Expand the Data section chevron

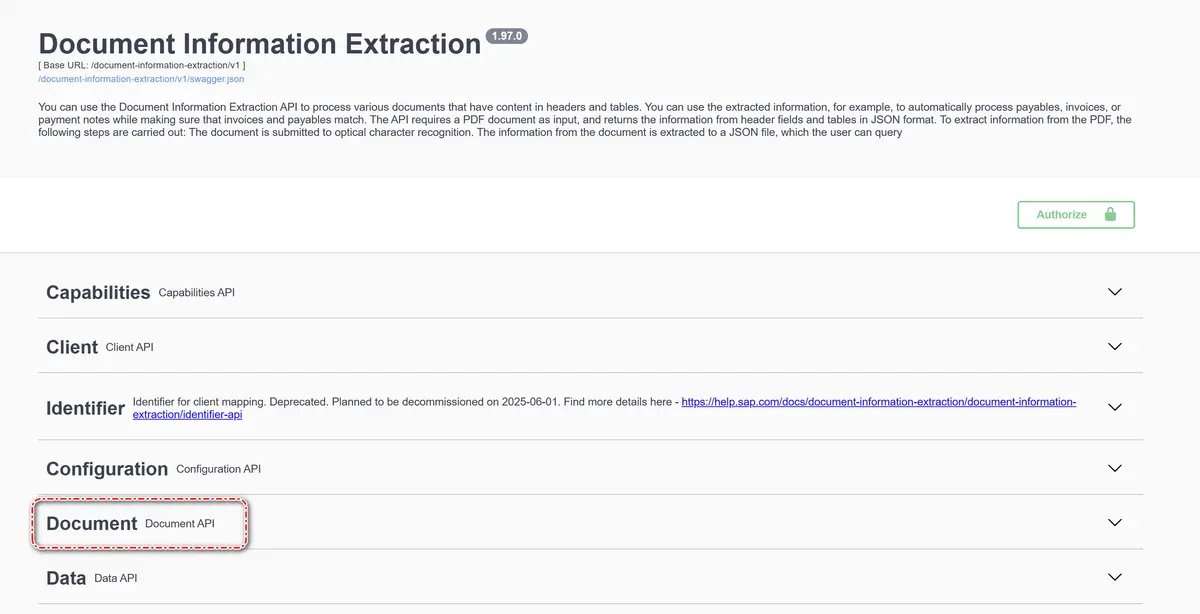1115,577
